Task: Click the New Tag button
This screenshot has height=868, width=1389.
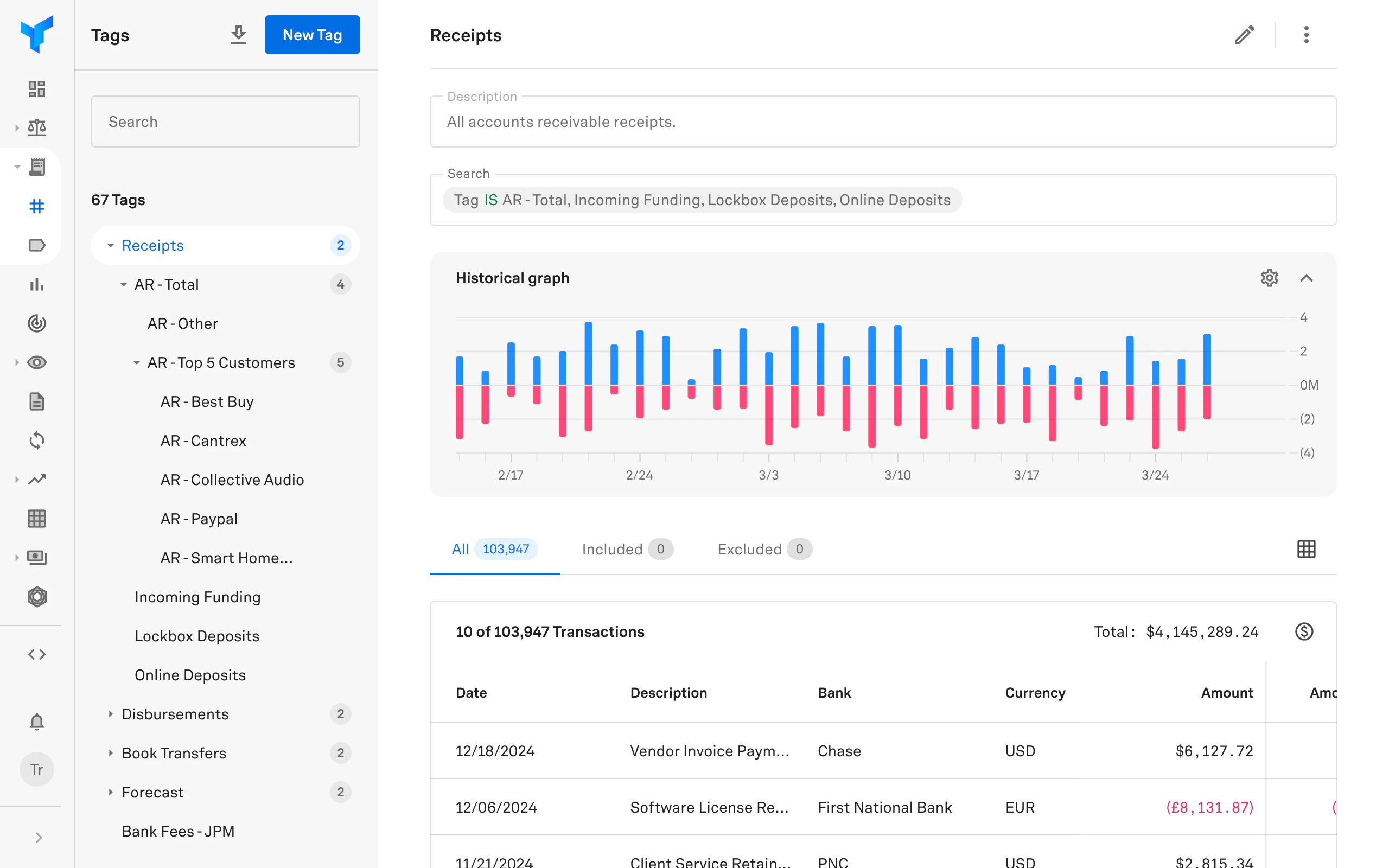Action: pyautogui.click(x=311, y=35)
